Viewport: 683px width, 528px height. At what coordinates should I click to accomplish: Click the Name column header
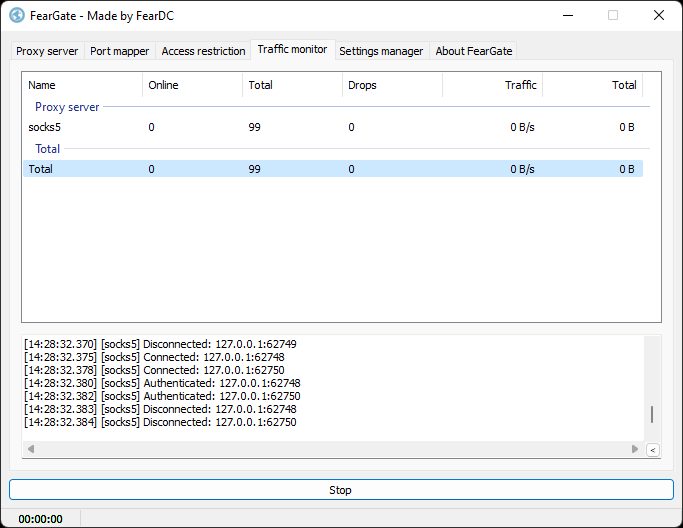click(x=82, y=85)
